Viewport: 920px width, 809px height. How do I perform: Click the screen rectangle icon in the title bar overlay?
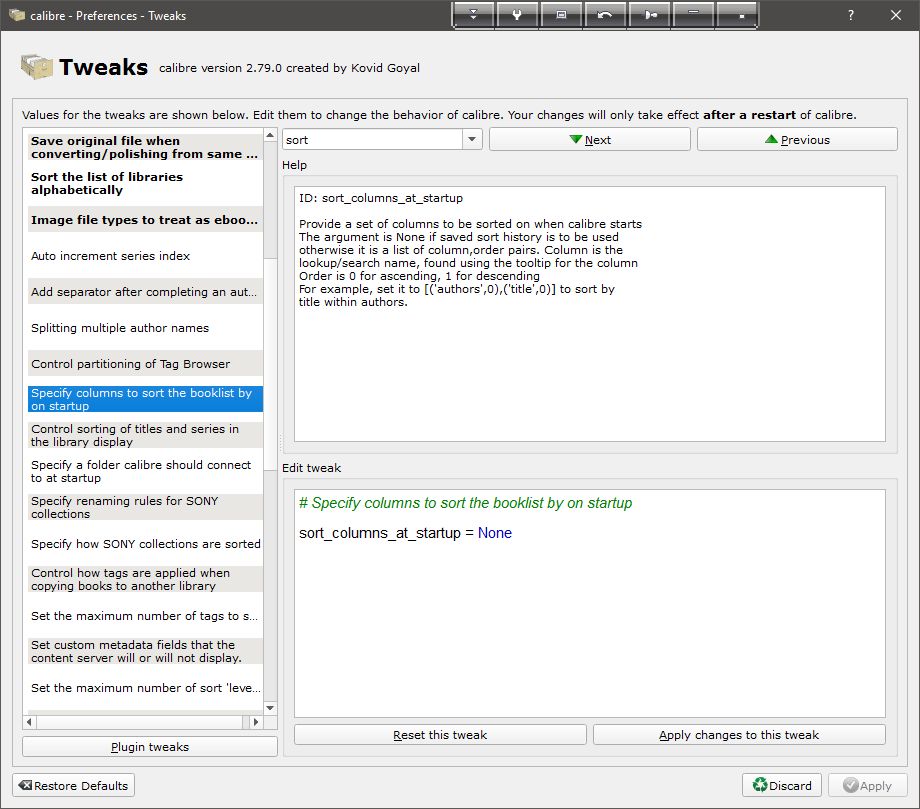pyautogui.click(x=561, y=15)
